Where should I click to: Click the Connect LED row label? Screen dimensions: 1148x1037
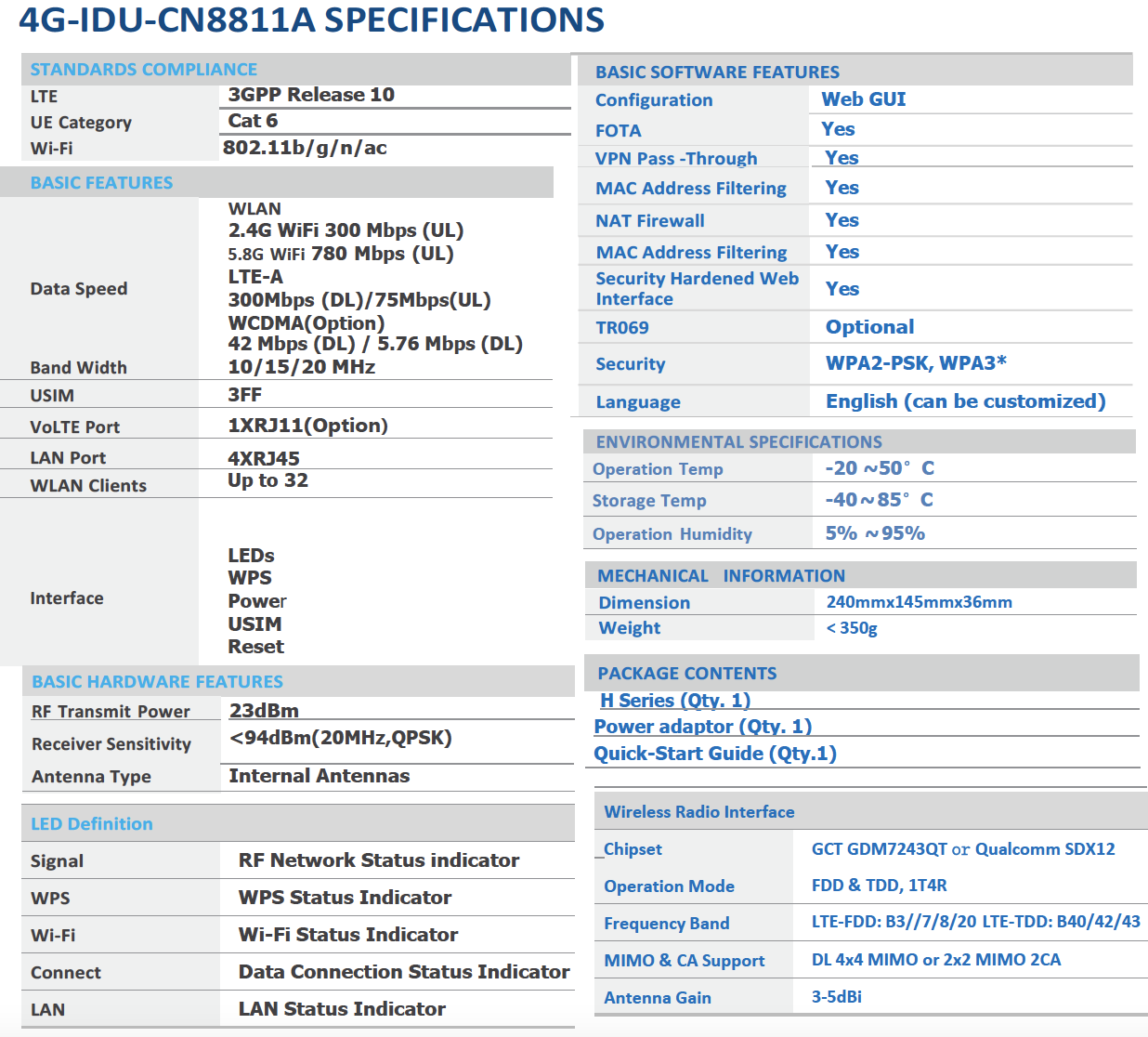[x=66, y=973]
